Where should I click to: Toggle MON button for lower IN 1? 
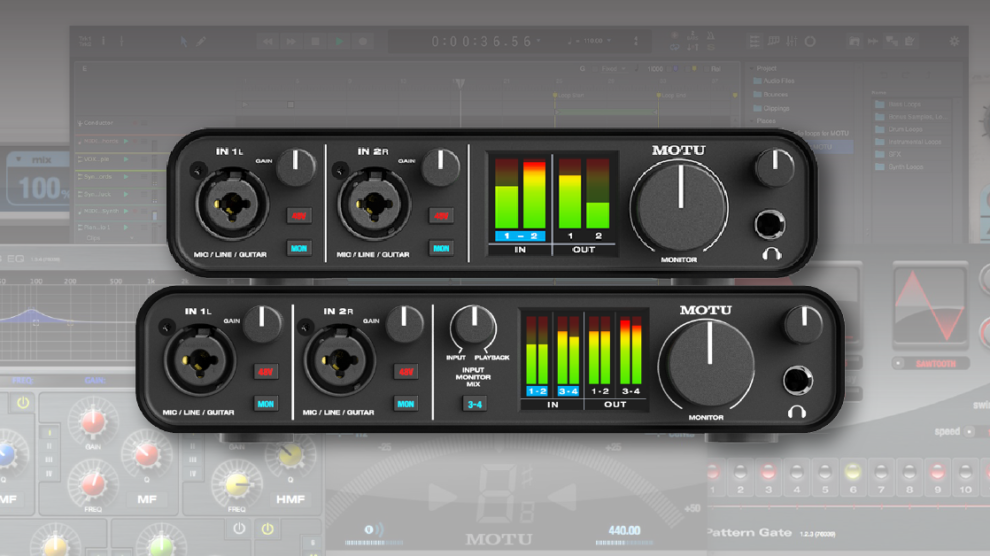[265, 404]
